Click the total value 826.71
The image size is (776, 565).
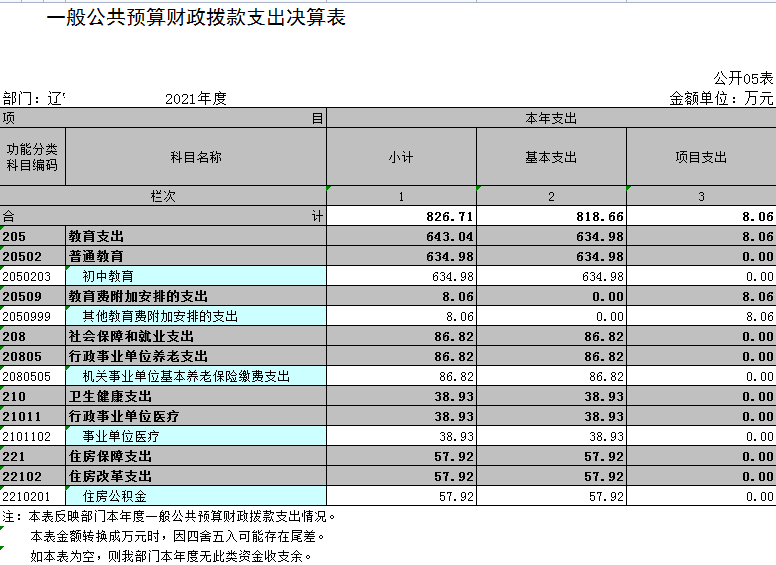(401, 216)
